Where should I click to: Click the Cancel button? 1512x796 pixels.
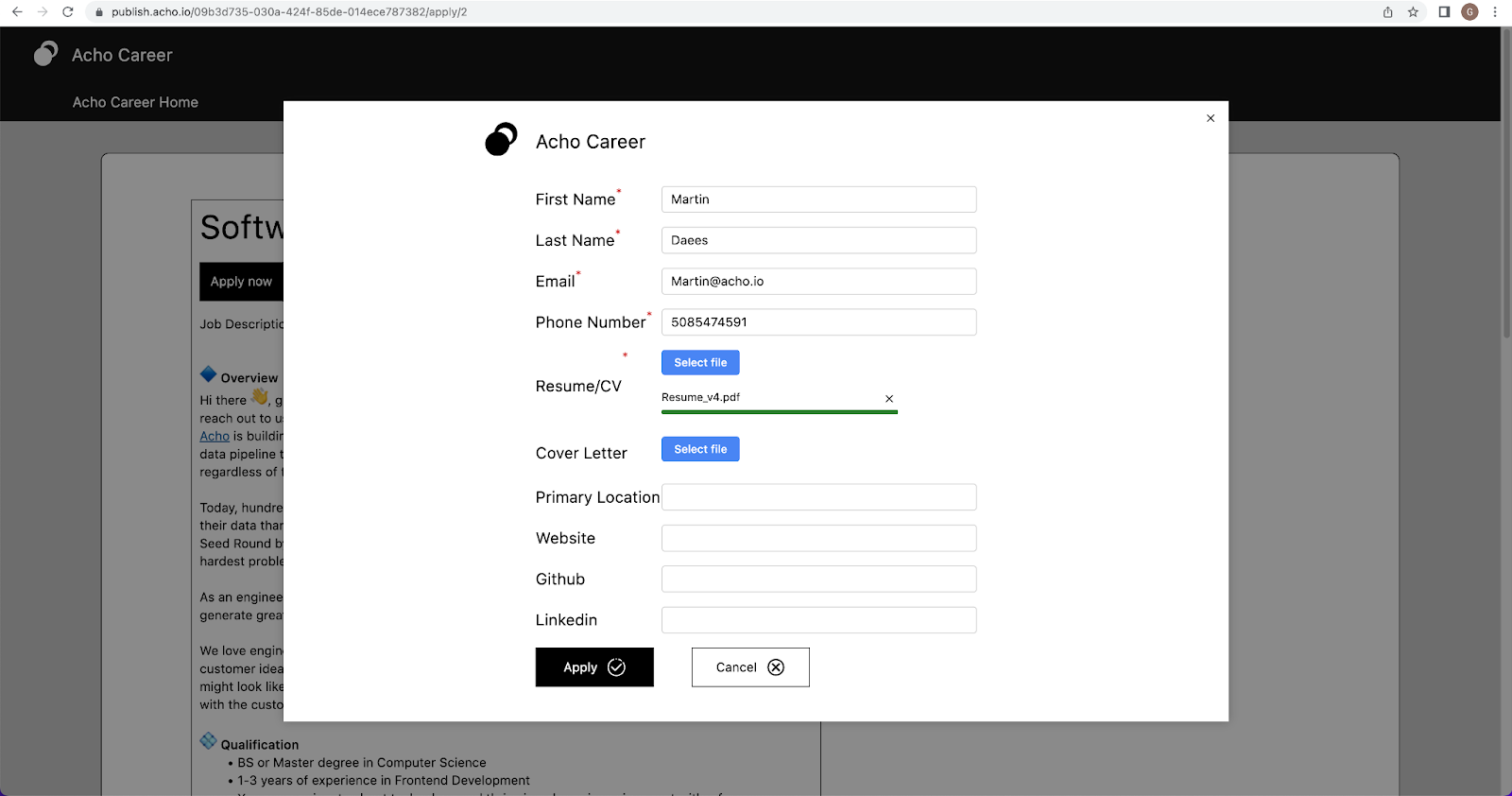click(750, 667)
